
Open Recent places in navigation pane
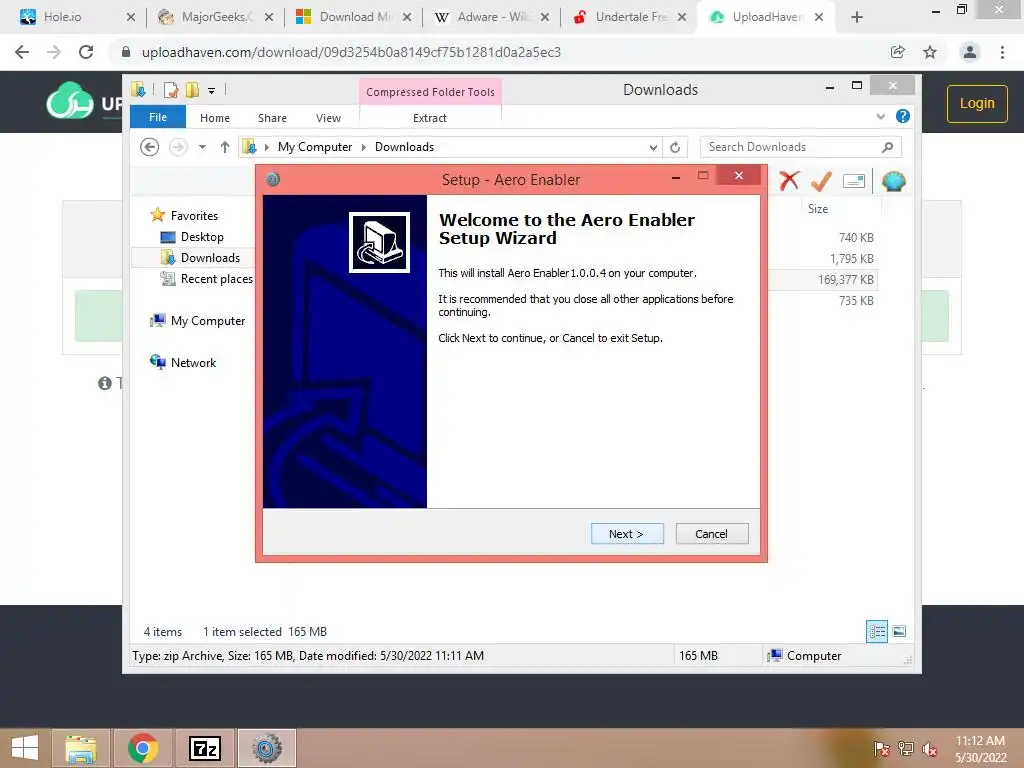(x=216, y=279)
